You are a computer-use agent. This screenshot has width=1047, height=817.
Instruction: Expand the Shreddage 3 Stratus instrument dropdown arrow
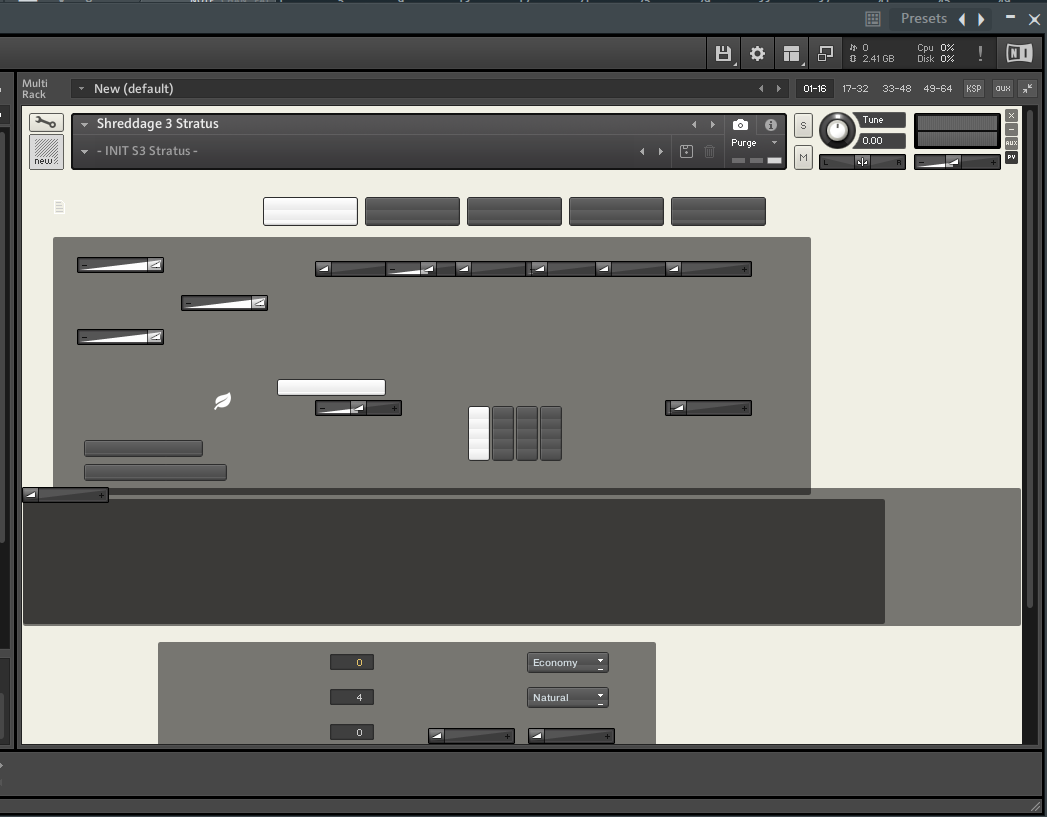(85, 124)
